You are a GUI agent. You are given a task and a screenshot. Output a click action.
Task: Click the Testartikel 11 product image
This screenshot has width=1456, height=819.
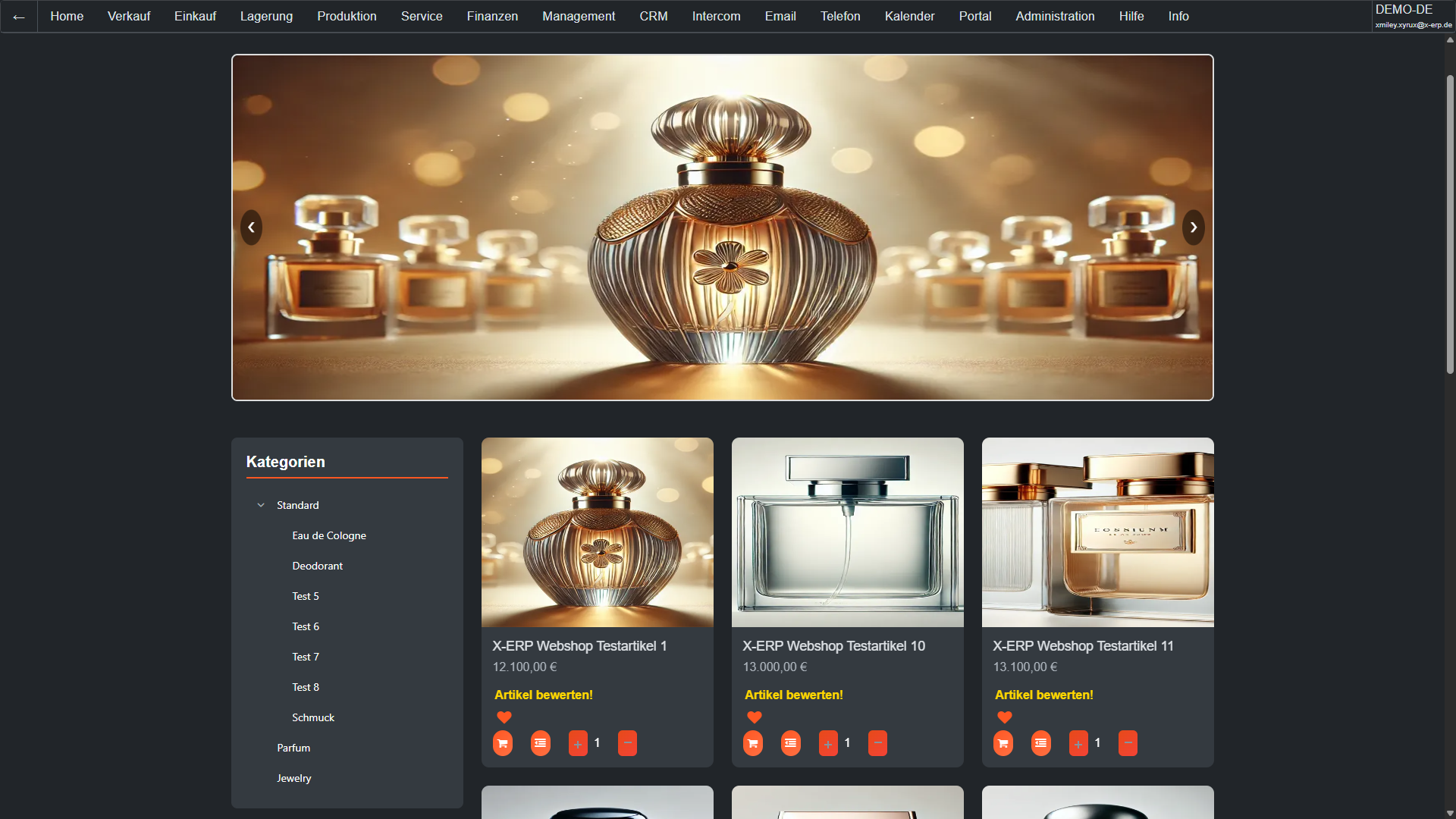[x=1097, y=532]
